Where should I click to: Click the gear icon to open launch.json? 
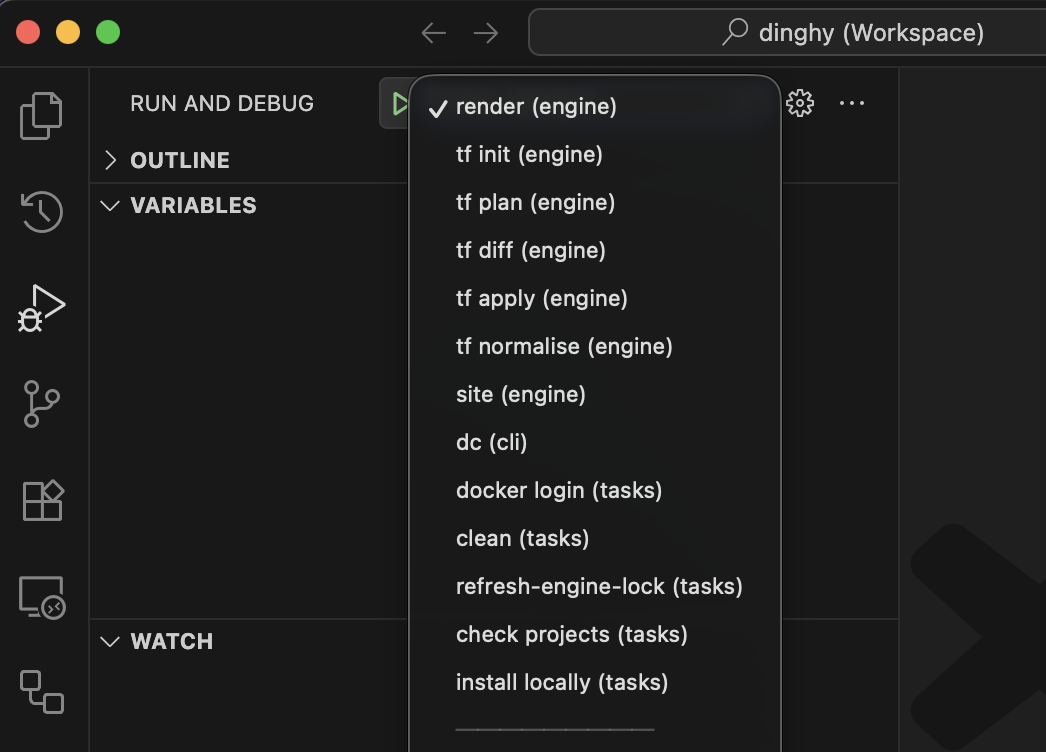[x=800, y=103]
